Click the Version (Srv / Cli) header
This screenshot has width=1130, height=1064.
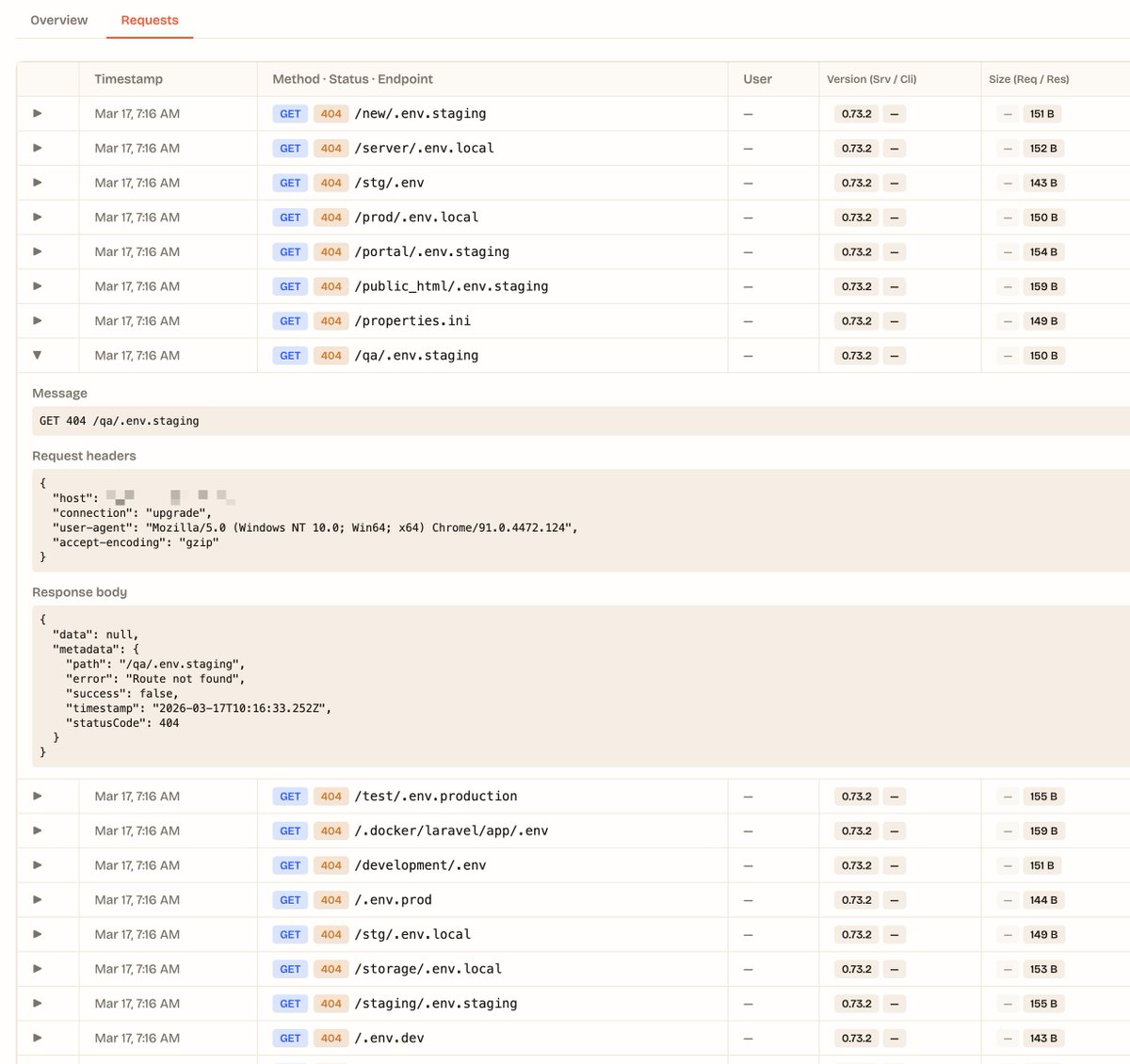[x=871, y=79]
